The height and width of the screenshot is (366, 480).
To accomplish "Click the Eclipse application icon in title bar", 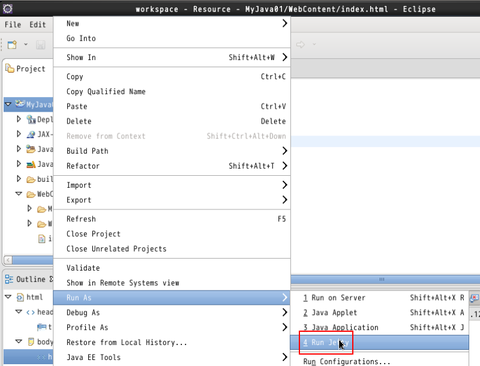I will tap(8, 8).
